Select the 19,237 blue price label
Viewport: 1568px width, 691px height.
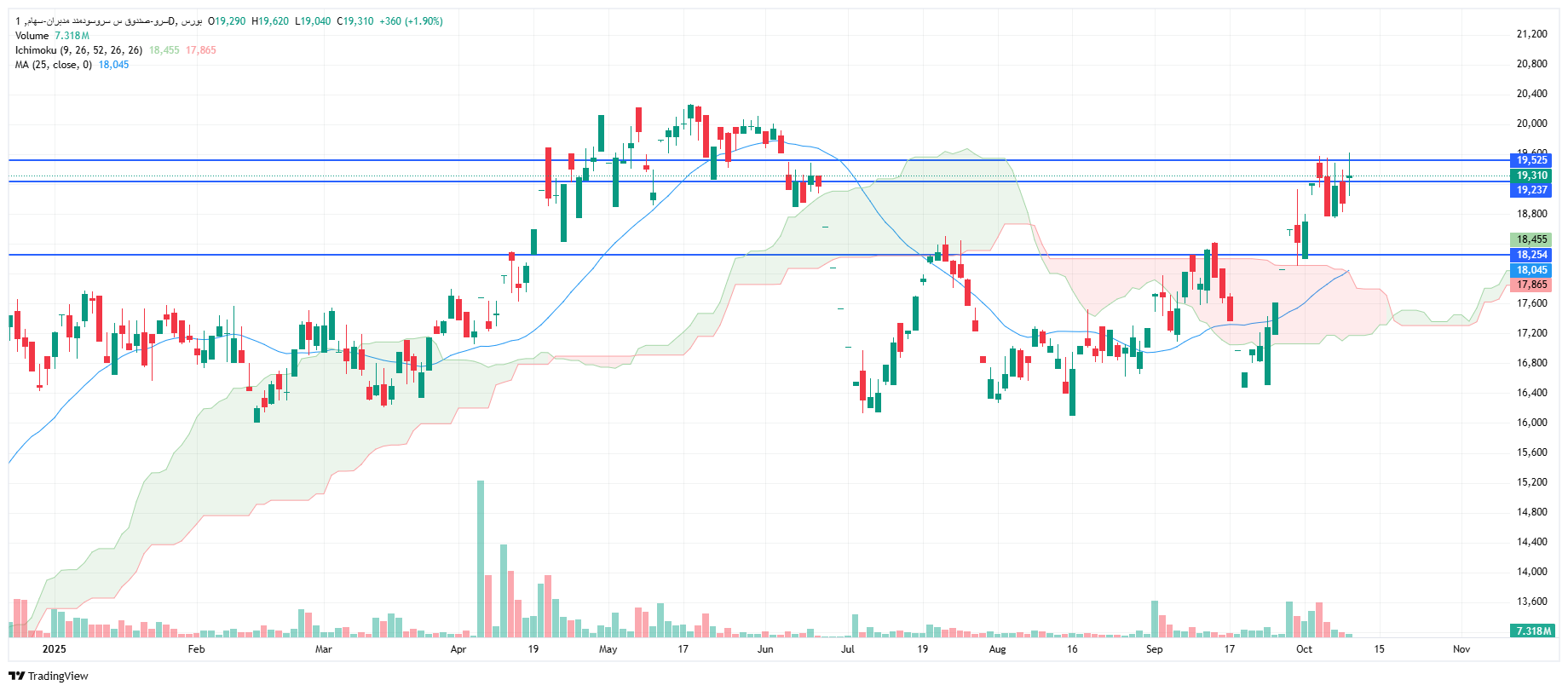[1531, 190]
